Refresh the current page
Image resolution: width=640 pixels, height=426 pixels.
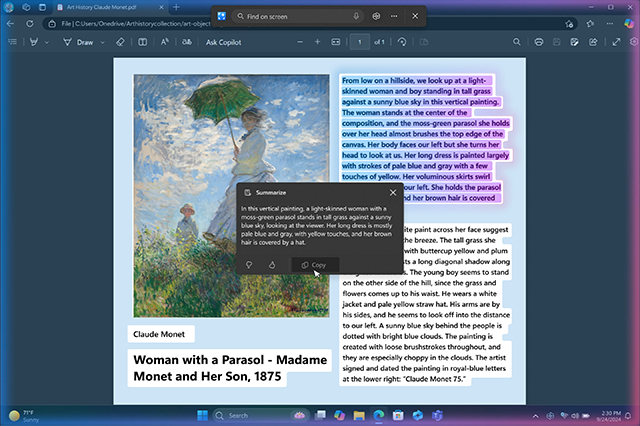pyautogui.click(x=30, y=24)
